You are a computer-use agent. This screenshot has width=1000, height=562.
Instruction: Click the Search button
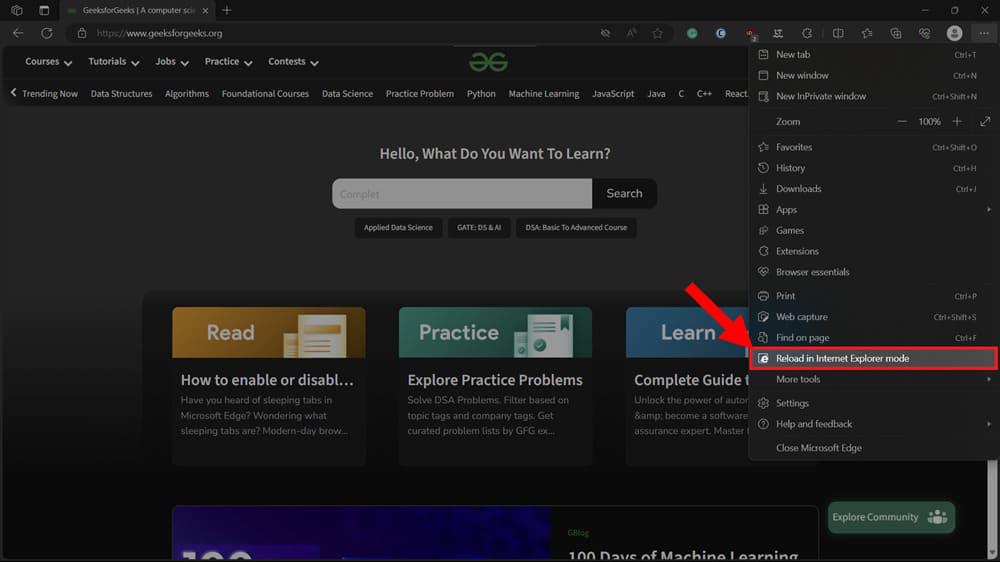tap(624, 193)
